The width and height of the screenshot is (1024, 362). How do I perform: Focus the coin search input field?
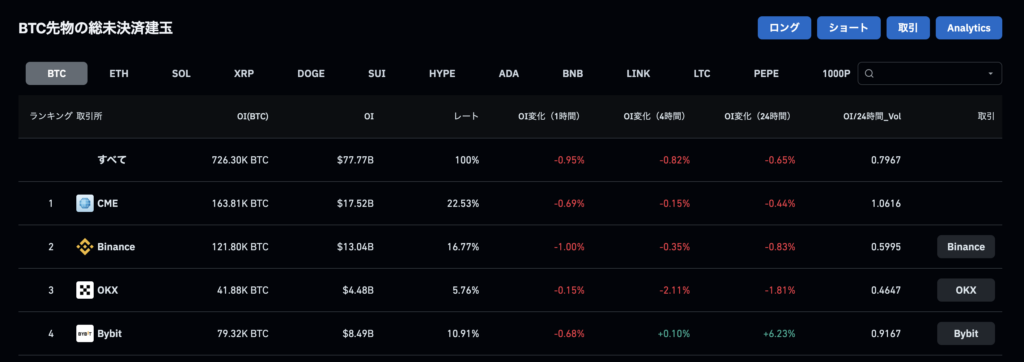[x=929, y=74]
